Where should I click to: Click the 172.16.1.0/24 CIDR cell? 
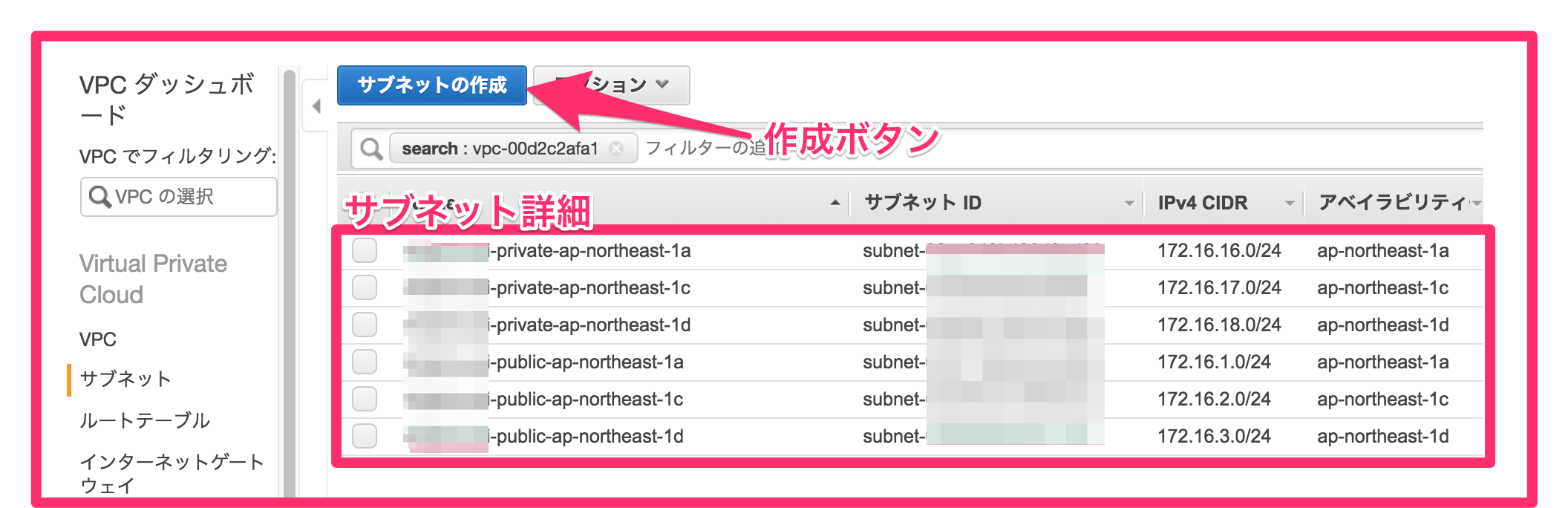pos(1214,362)
